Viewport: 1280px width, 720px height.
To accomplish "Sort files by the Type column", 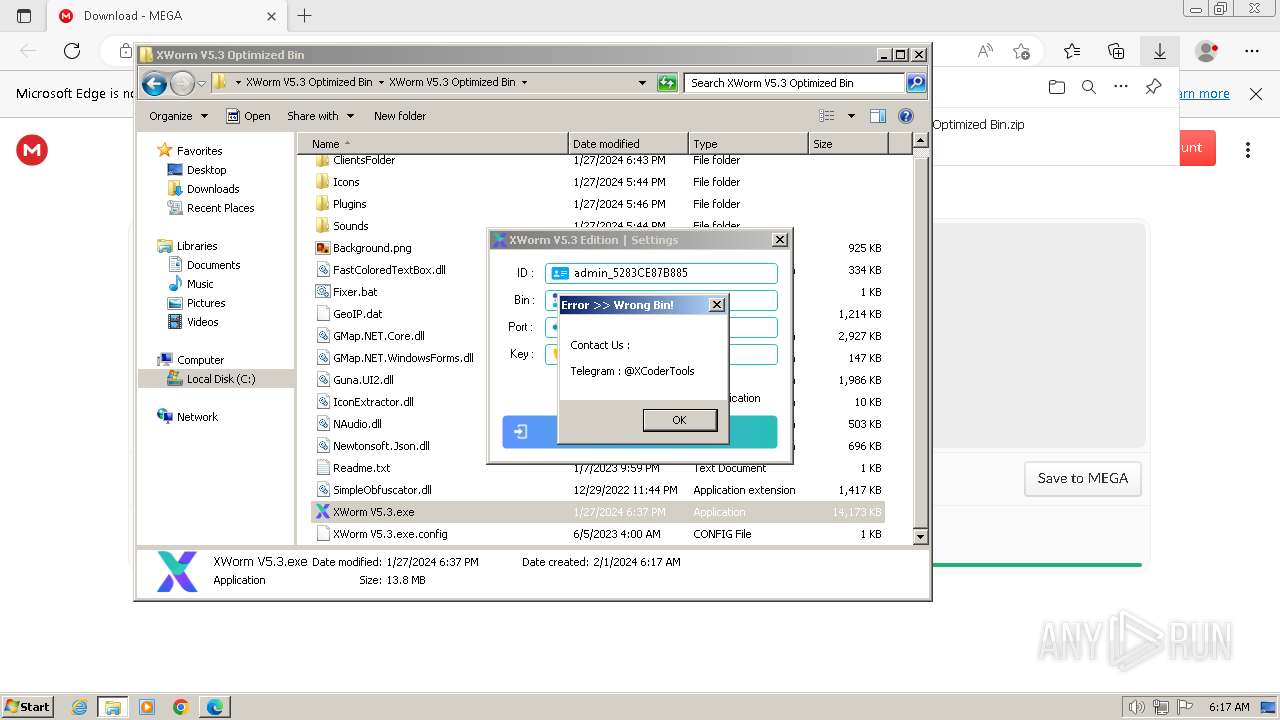I will [748, 144].
